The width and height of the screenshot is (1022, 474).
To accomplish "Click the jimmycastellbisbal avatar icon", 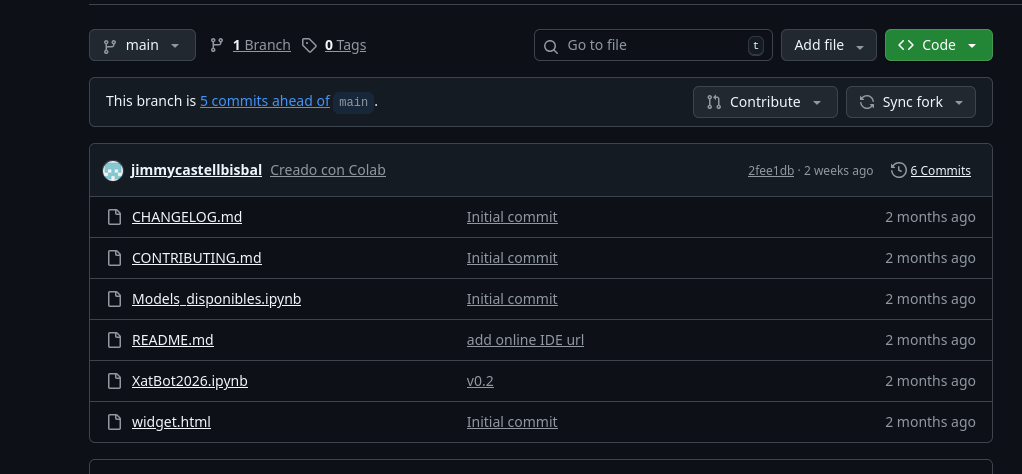I will coord(113,171).
